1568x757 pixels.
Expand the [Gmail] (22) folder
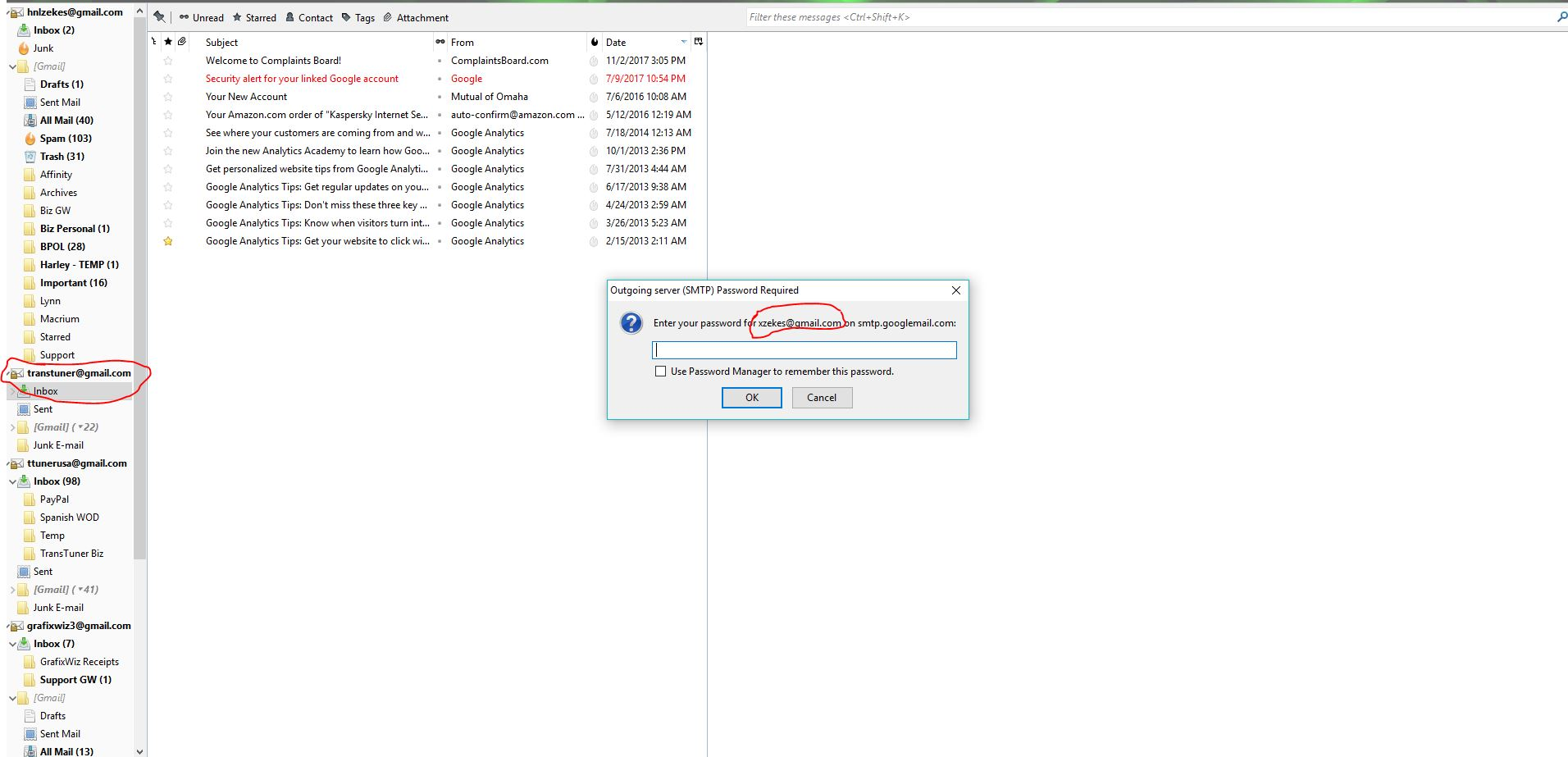12,427
